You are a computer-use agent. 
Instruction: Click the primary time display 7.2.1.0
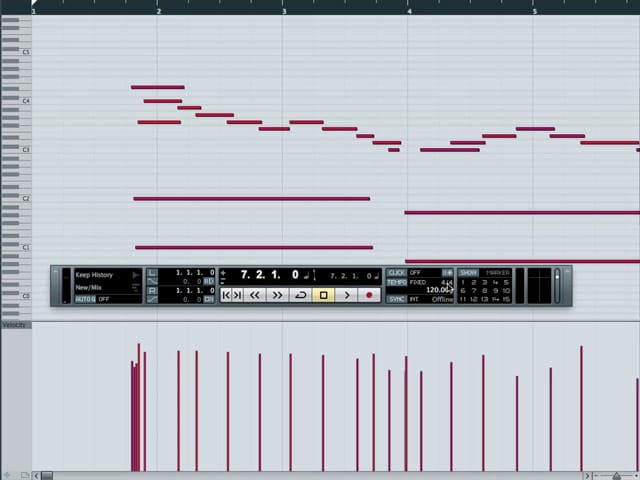(x=270, y=275)
